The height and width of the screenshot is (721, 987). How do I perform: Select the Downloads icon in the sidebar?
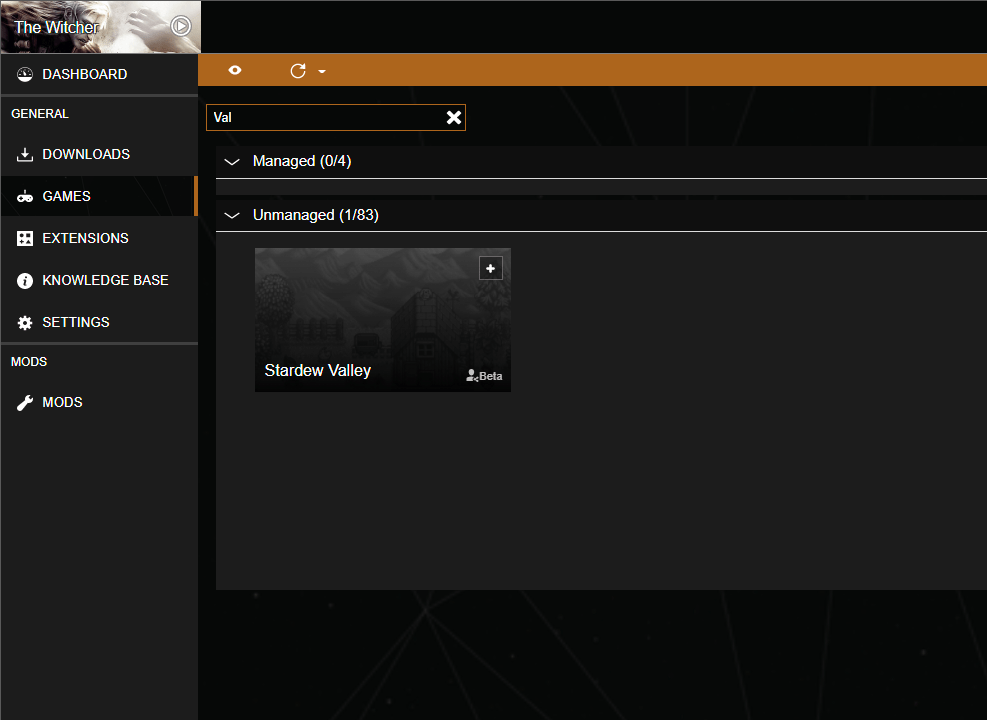[23, 154]
